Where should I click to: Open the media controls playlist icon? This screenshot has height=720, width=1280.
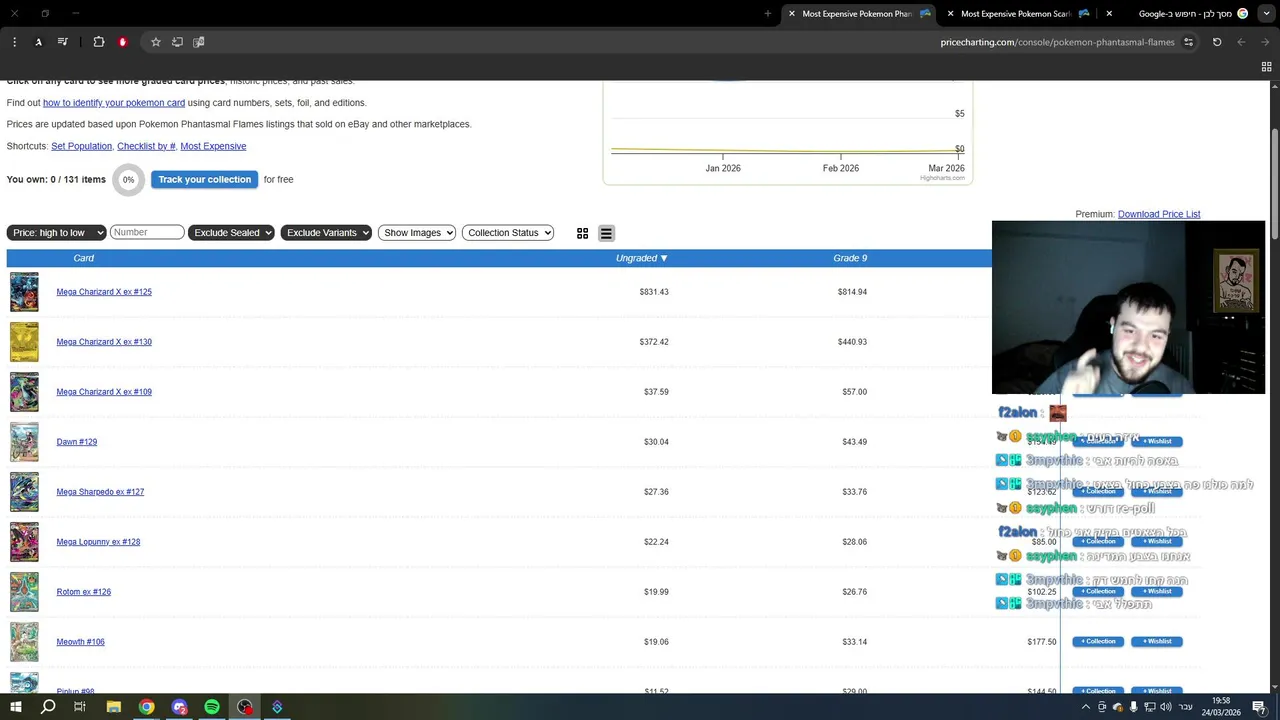click(x=62, y=42)
